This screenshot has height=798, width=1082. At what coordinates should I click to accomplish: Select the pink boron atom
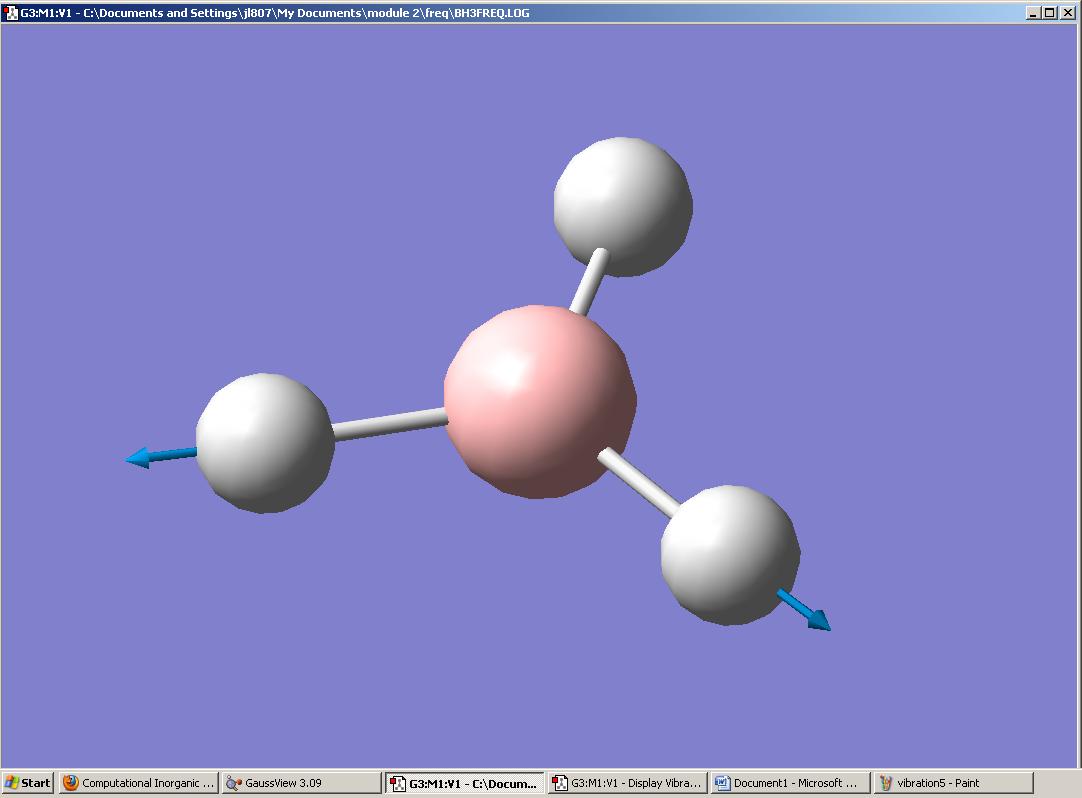click(x=540, y=401)
